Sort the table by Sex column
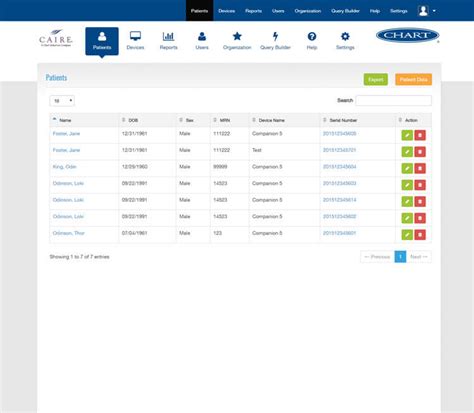Viewport: 474px width, 413px height. (x=193, y=120)
